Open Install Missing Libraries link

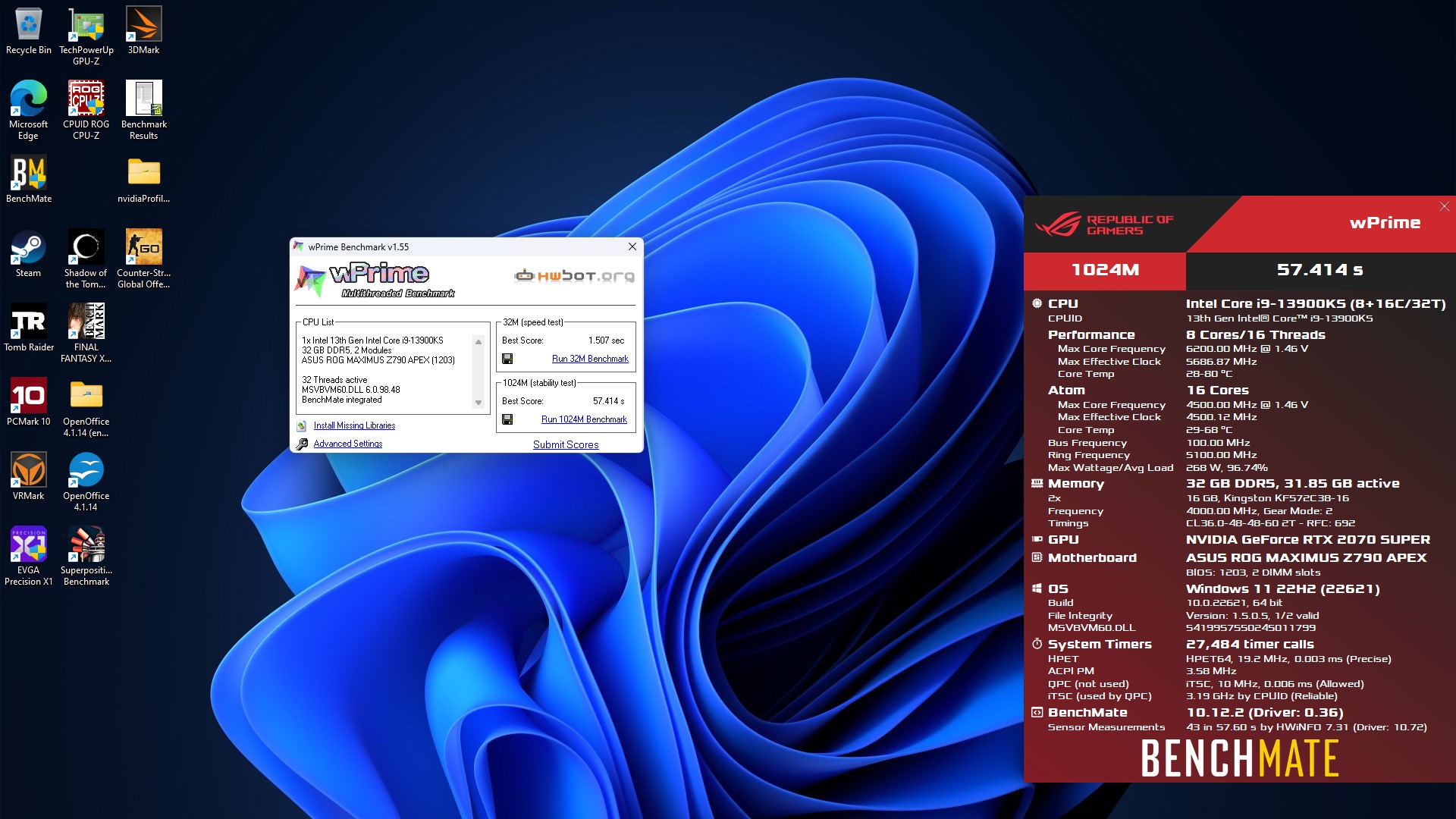click(x=354, y=425)
